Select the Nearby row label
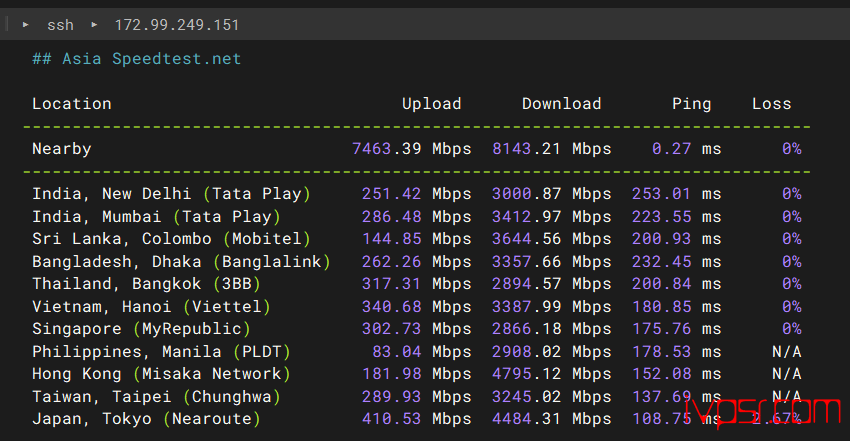The width and height of the screenshot is (850, 441). [x=62, y=148]
